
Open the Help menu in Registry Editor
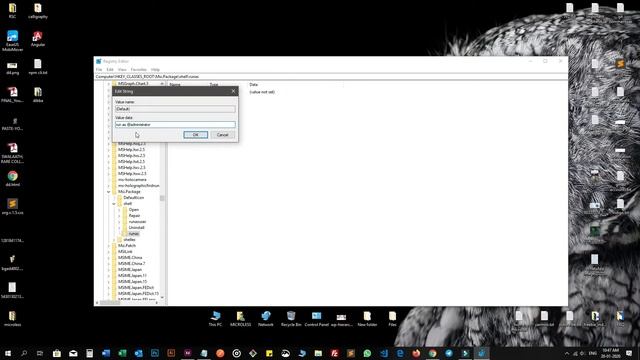[155, 70]
